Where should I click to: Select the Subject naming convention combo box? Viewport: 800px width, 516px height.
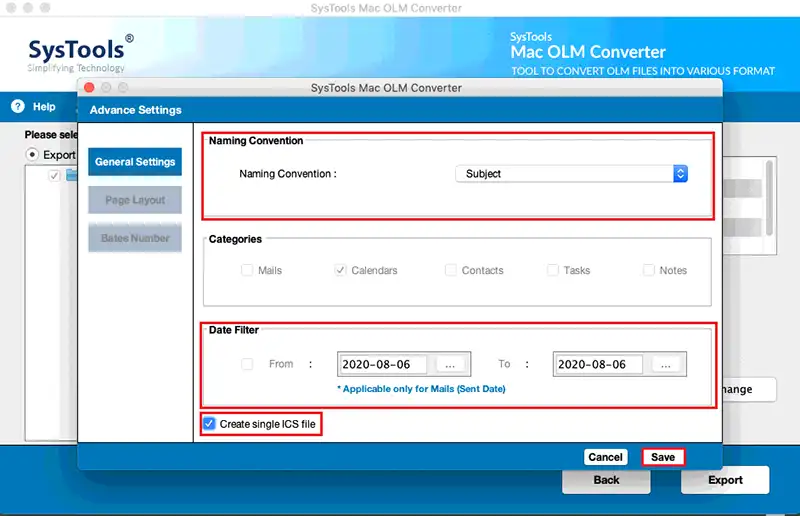coord(571,174)
